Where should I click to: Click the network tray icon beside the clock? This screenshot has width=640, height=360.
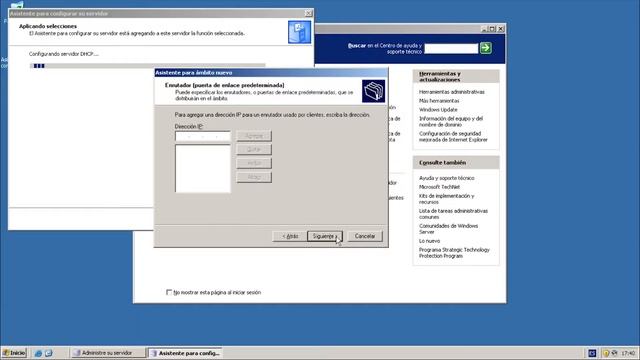click(614, 353)
